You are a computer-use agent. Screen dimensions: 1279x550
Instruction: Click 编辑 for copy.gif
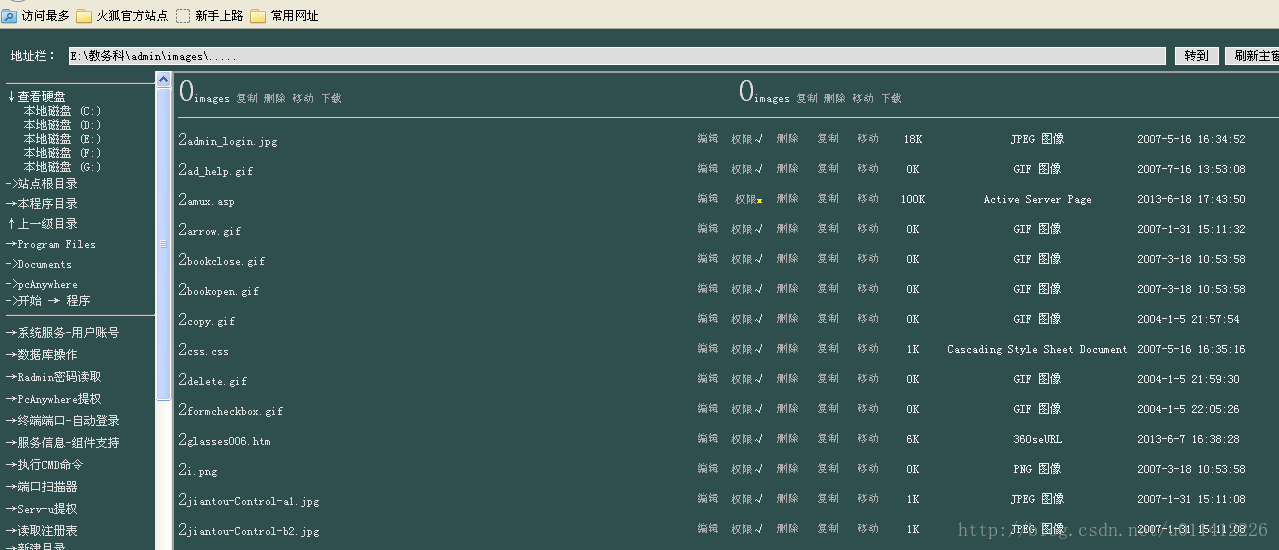click(708, 319)
